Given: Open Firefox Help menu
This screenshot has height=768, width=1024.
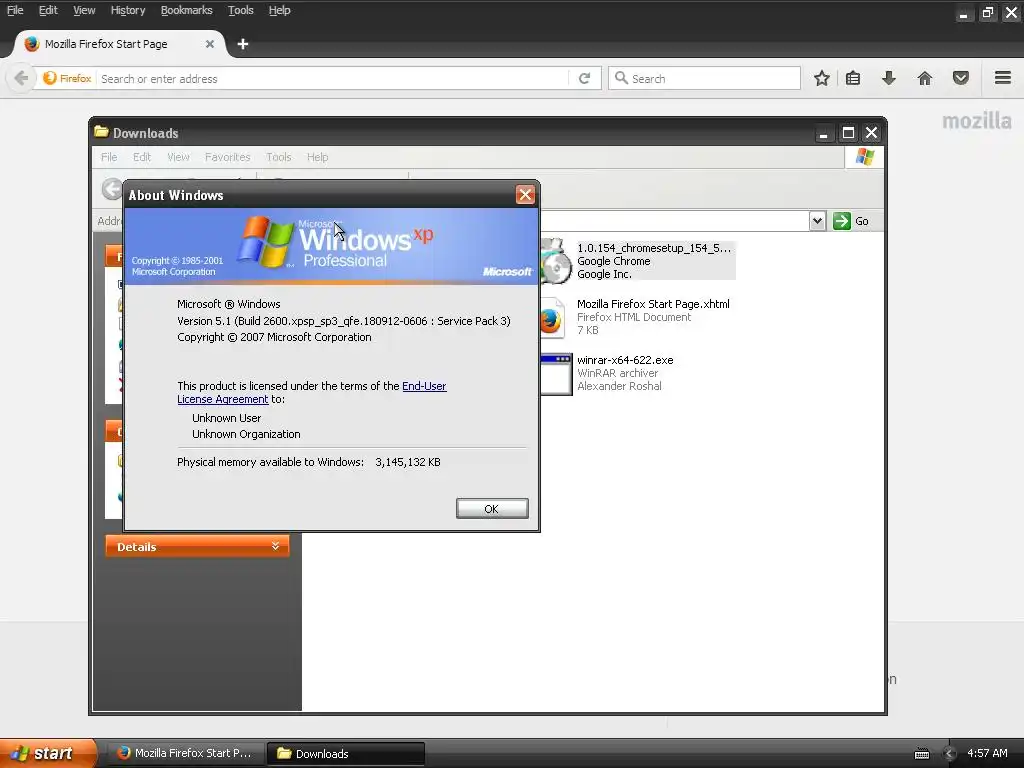Looking at the screenshot, I should pos(280,10).
